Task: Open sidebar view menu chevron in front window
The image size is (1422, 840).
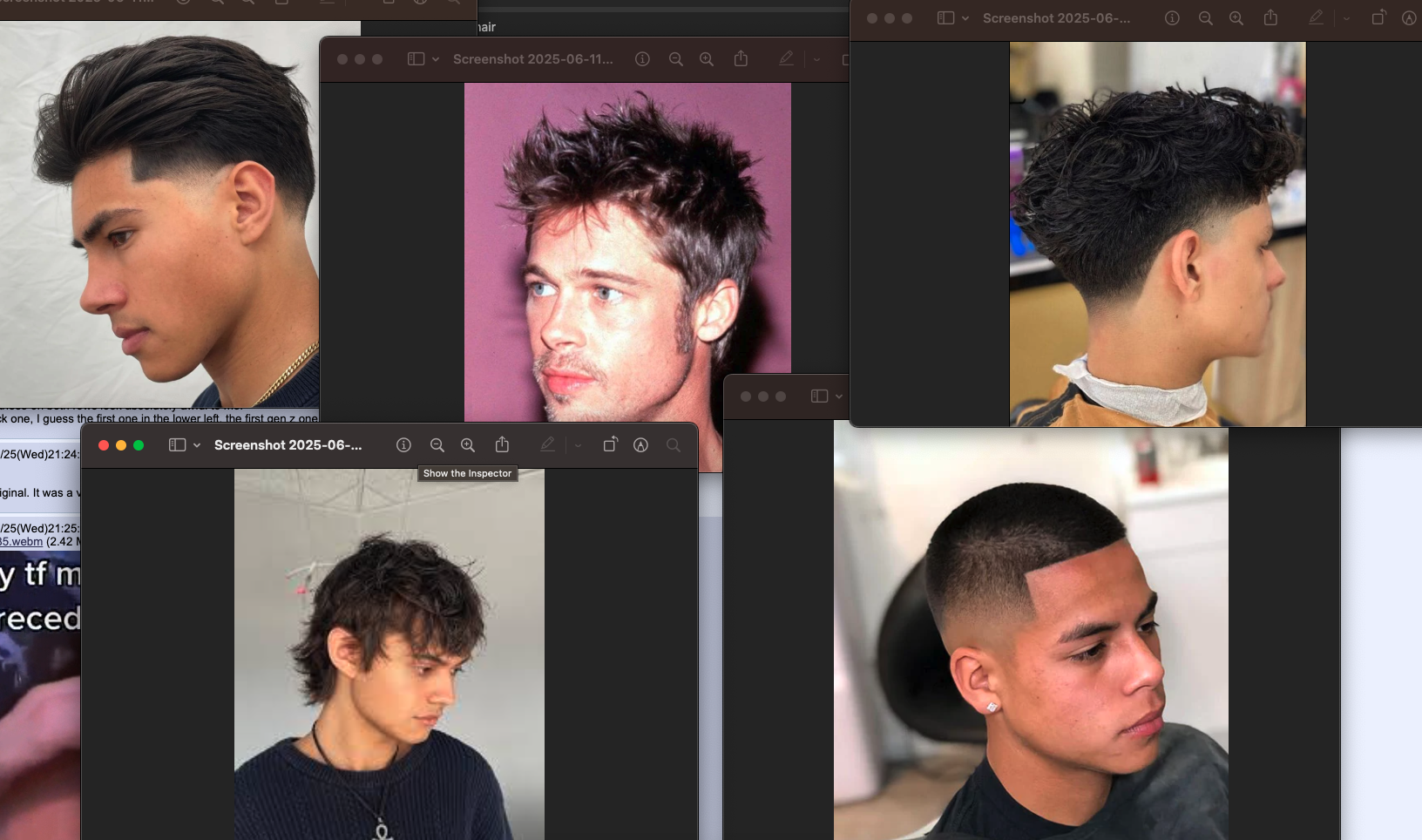Action: click(197, 445)
